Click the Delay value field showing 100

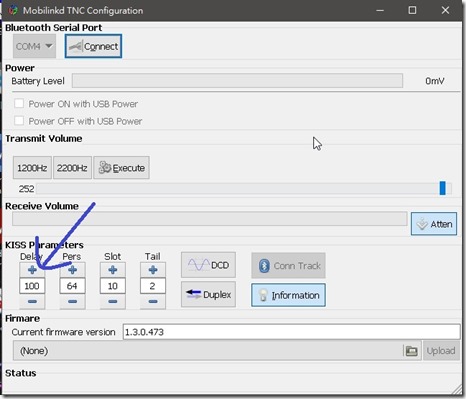[32, 286]
